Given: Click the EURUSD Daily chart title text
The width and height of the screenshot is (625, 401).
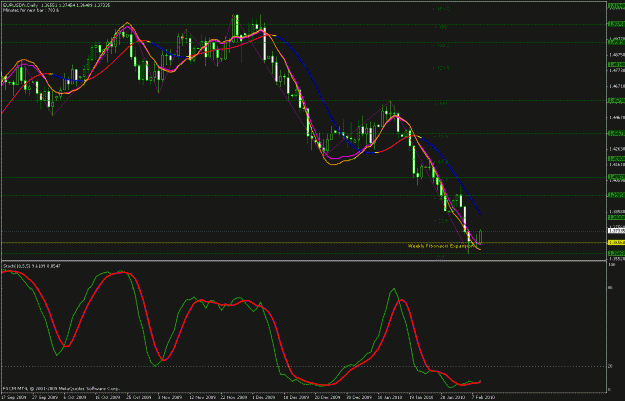Looking at the screenshot, I should pos(56,6).
